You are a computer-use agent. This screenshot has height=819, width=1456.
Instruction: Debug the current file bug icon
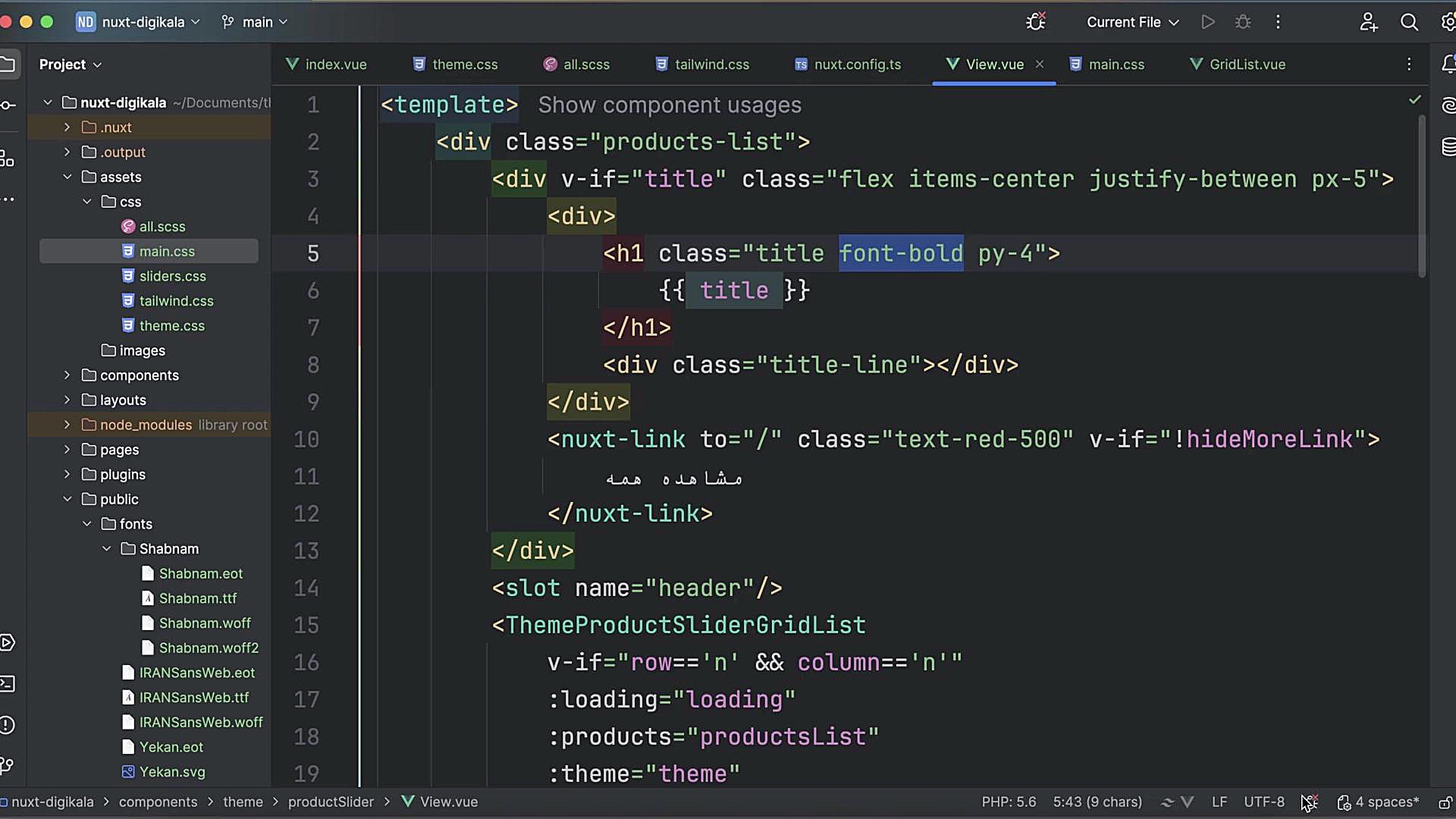(1243, 22)
